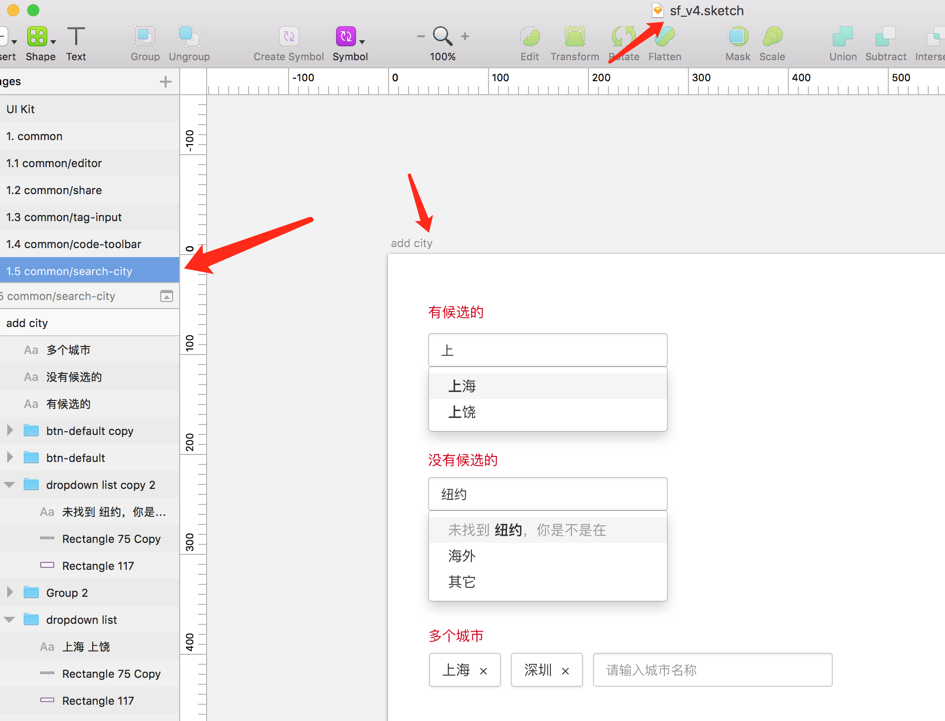Click the Mask tool icon

pos(738,38)
